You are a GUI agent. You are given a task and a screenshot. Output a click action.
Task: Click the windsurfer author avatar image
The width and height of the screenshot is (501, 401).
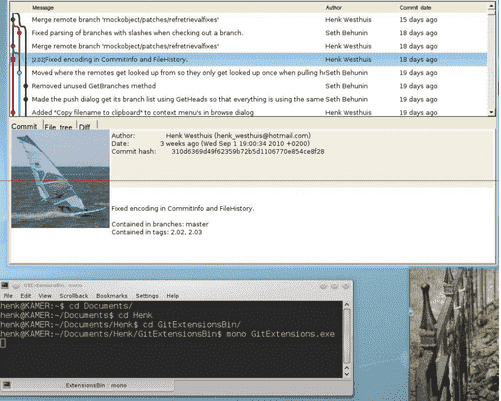pos(60,179)
